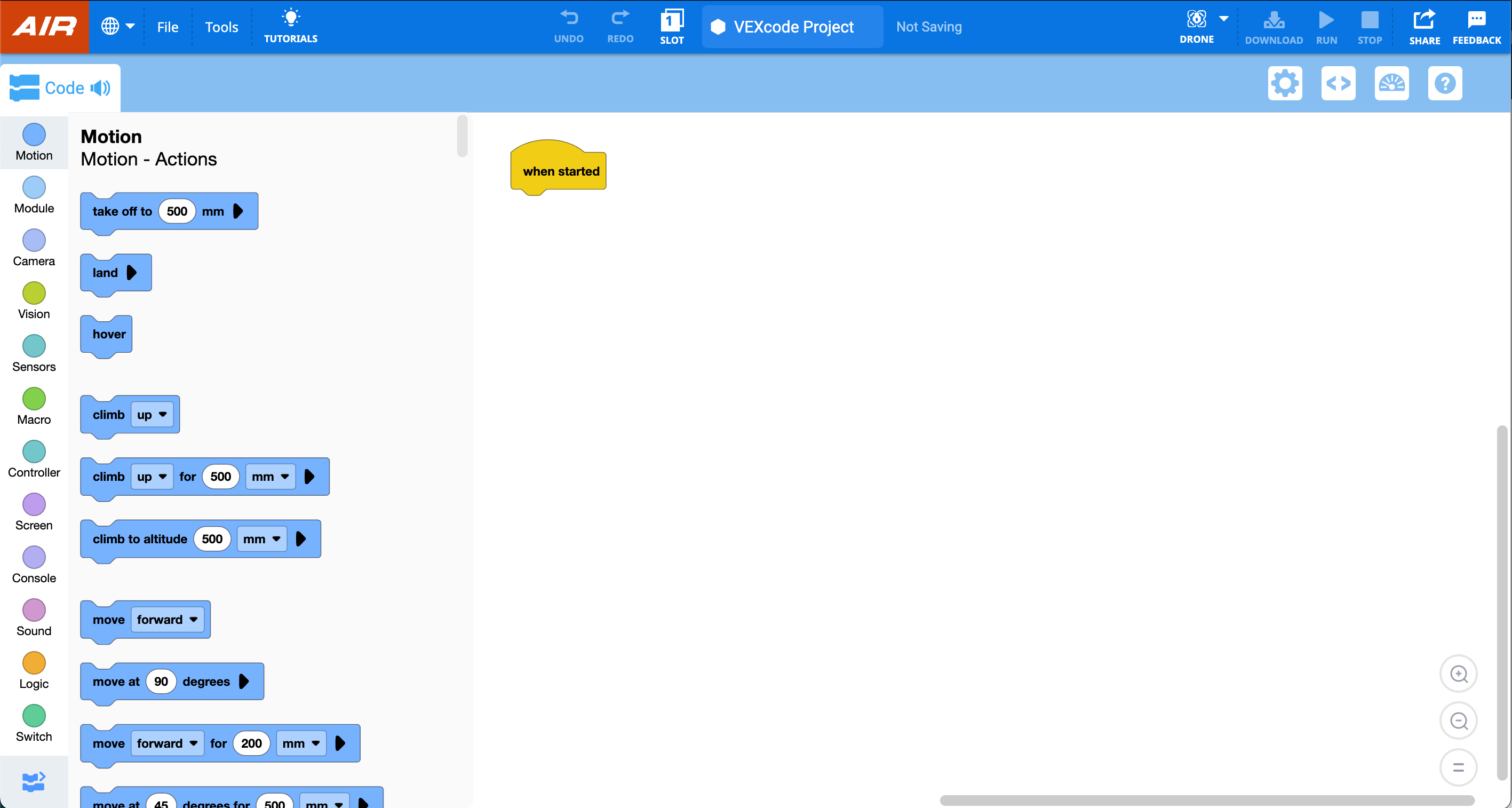Toggle block audio narration speaker icon
Viewport: 1512px width, 808px height.
pyautogui.click(x=101, y=88)
